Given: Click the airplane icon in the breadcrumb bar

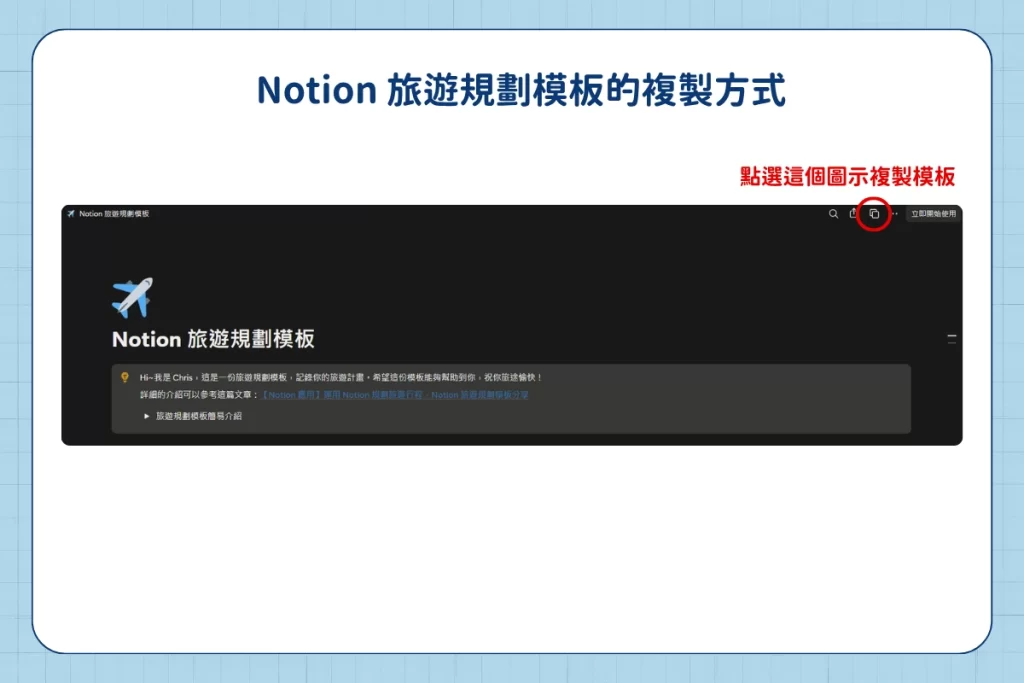Looking at the screenshot, I should tap(71, 213).
